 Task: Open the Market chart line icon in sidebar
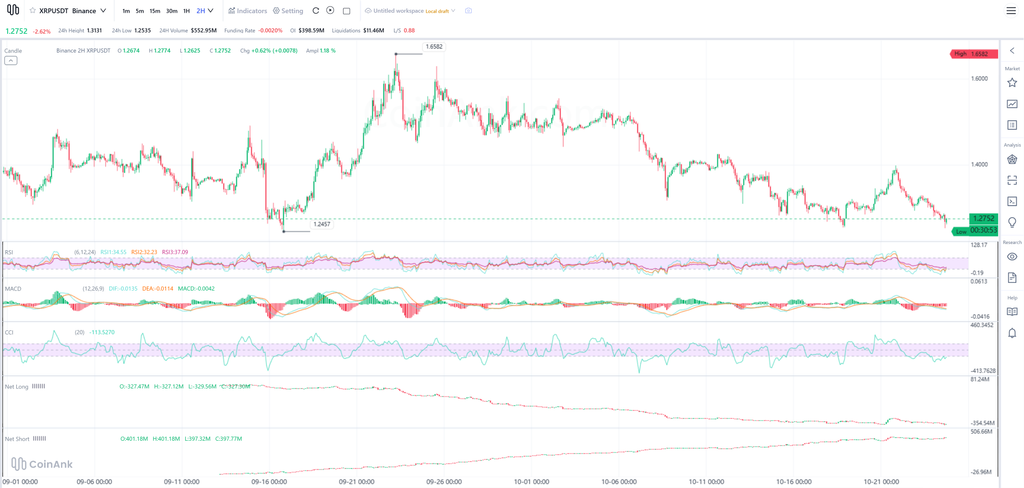point(1012,103)
